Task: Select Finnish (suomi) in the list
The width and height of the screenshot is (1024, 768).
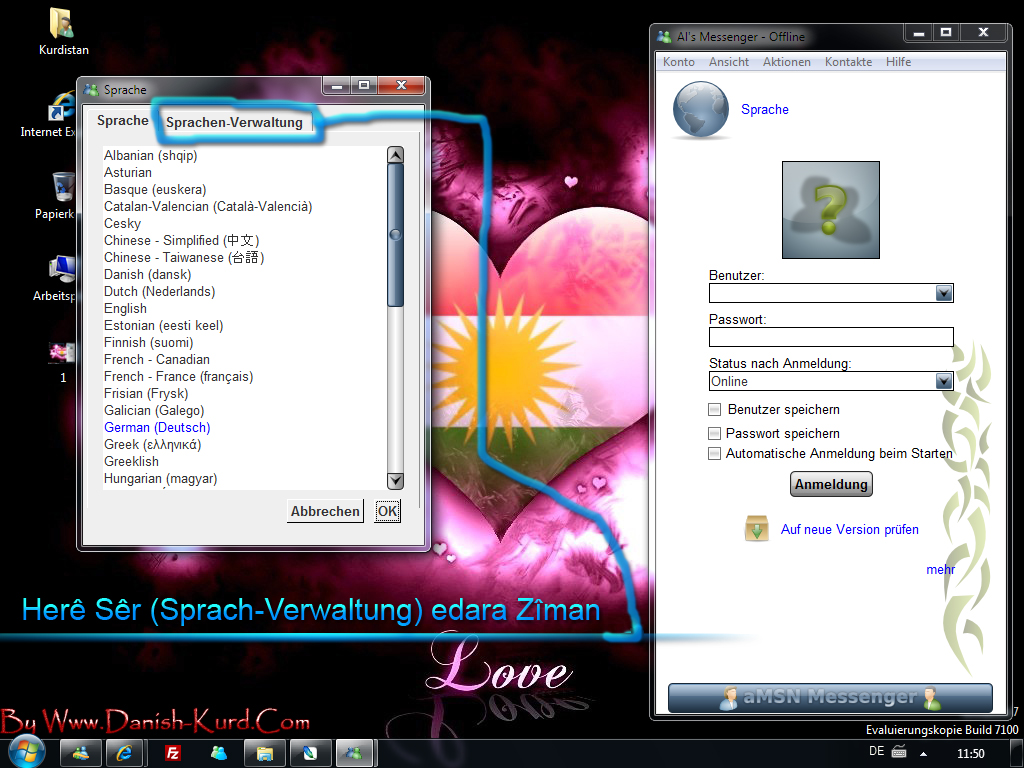Action: pos(148,342)
